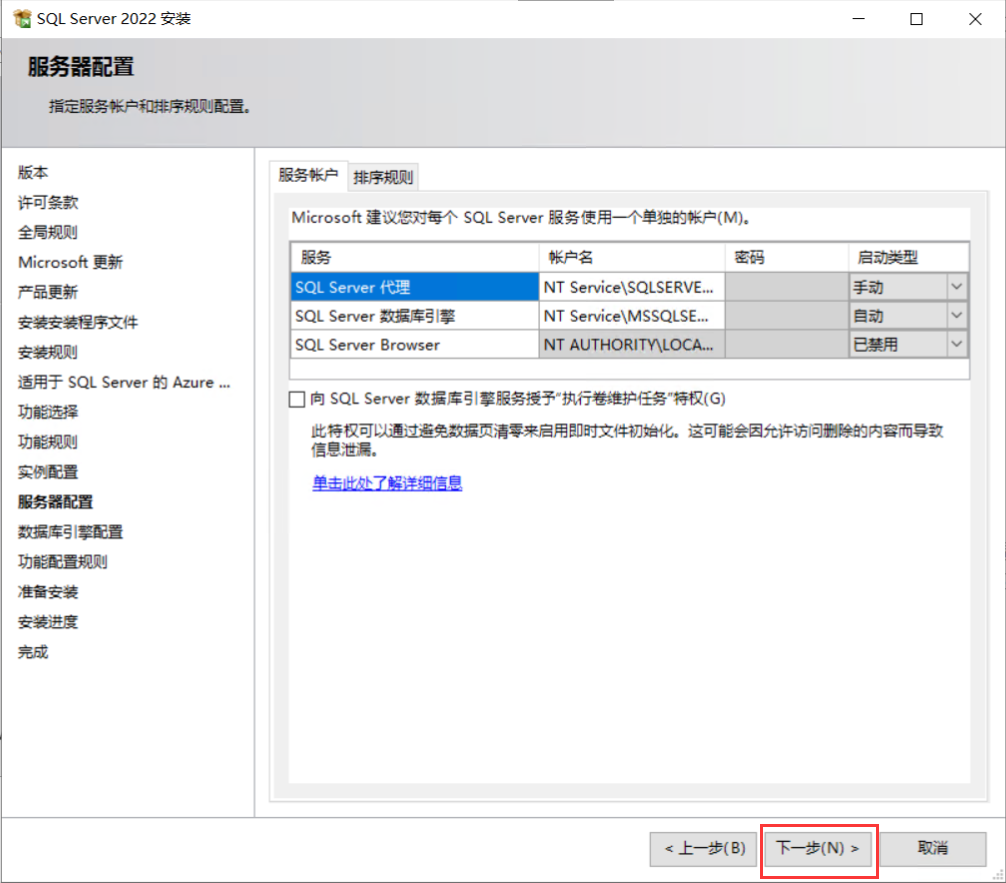Click the SQL Server setup title bar icon

tap(22, 19)
